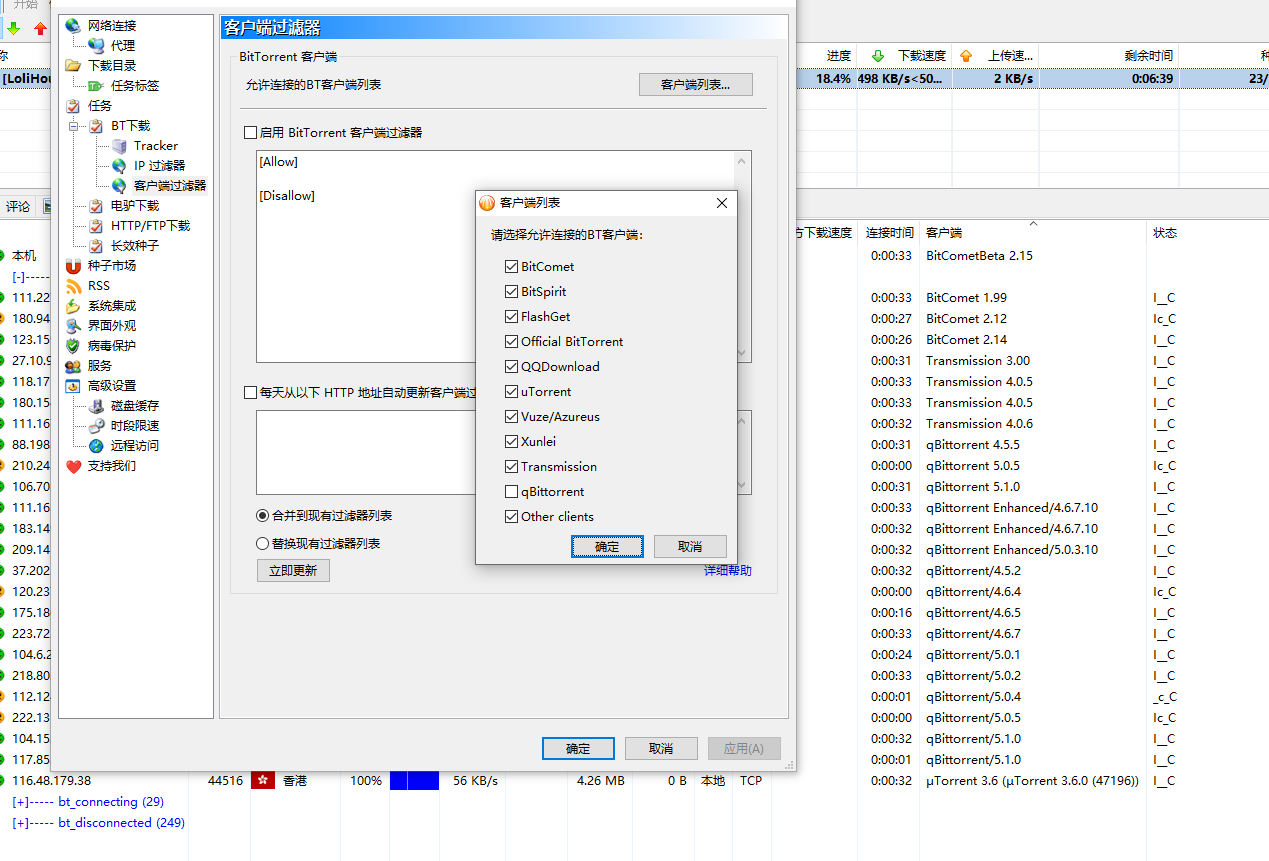Toggle the Vuze/Azureus checkbox
The image size is (1269, 861).
512,416
